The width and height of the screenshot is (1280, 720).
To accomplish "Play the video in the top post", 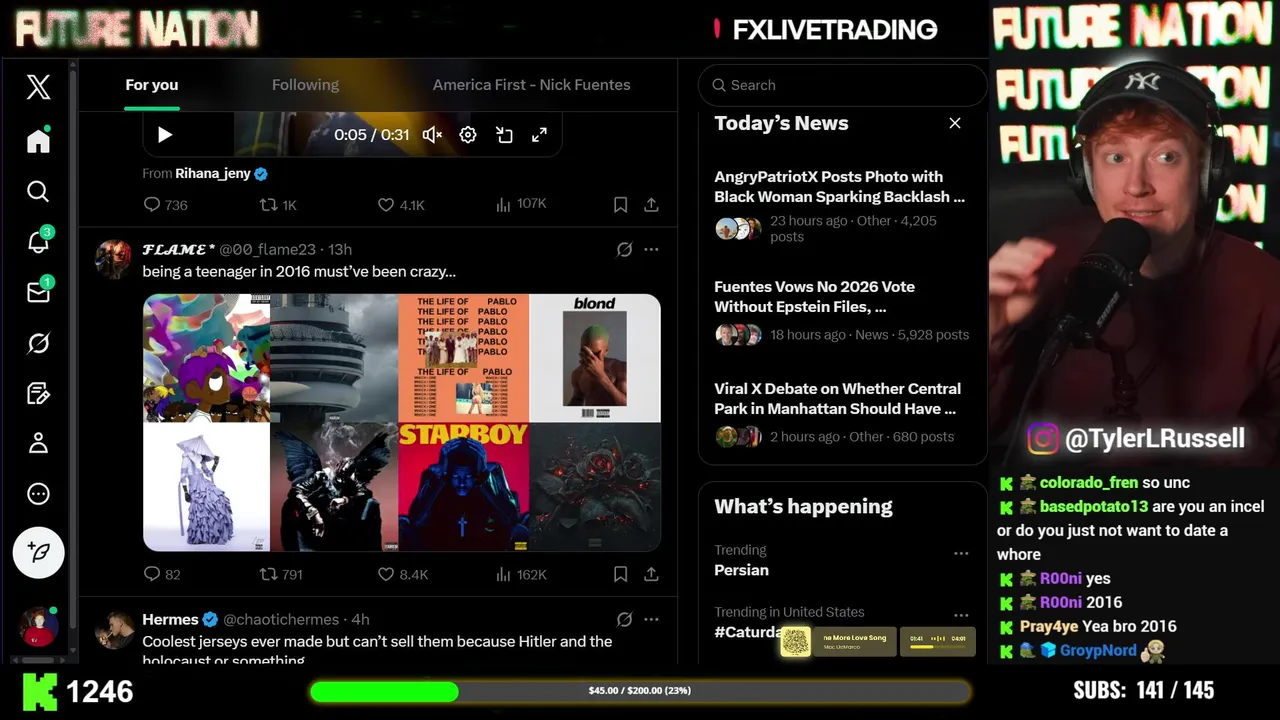I will pyautogui.click(x=165, y=135).
